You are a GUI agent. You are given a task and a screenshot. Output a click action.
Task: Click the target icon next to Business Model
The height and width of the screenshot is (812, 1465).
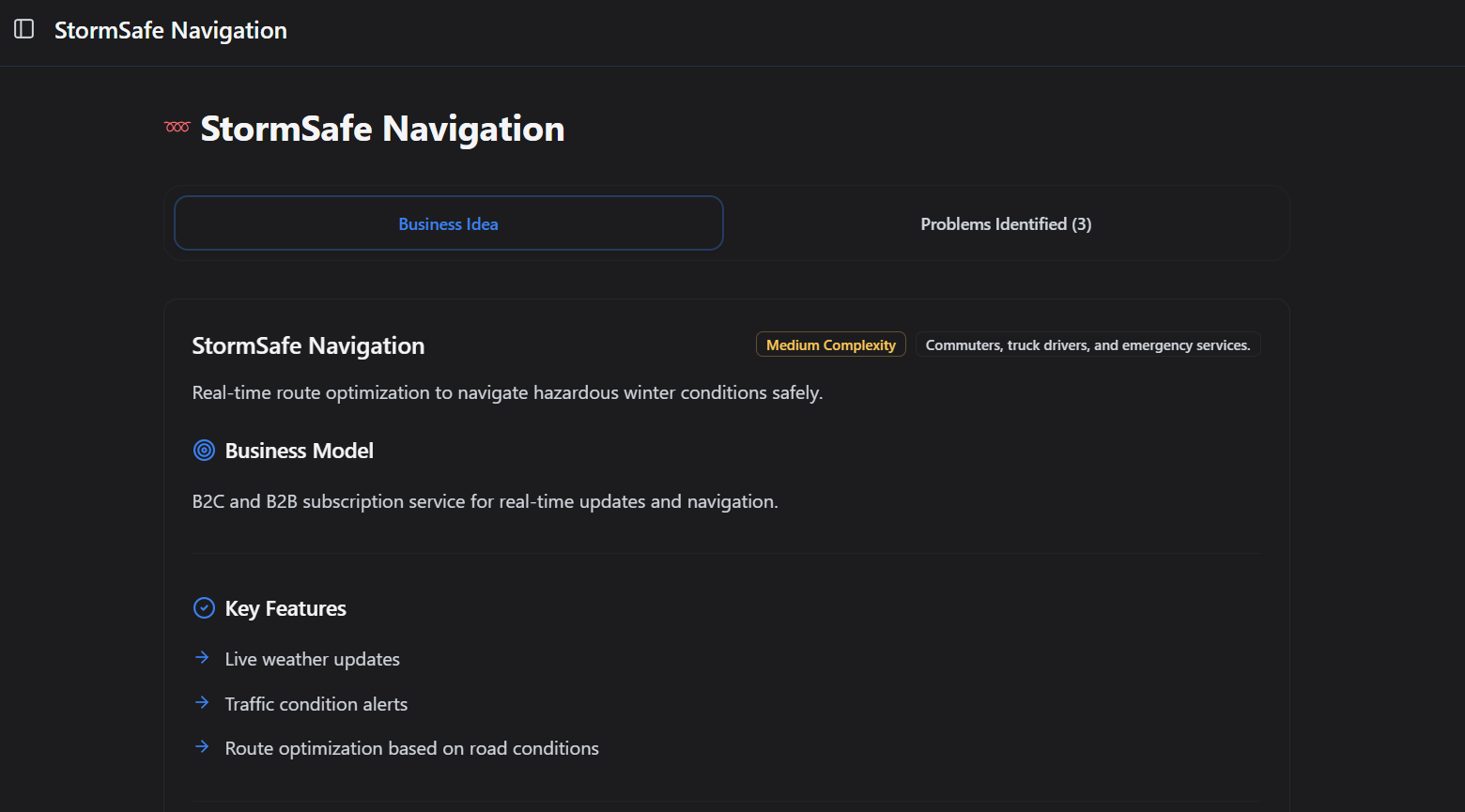pos(204,451)
